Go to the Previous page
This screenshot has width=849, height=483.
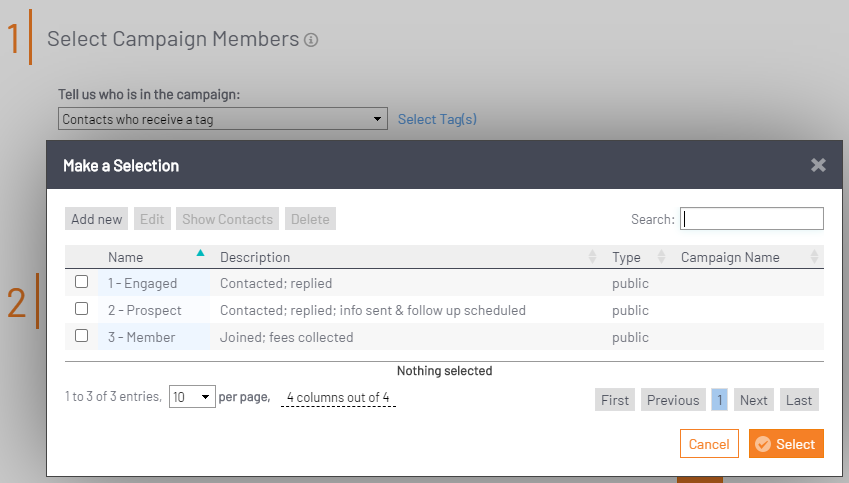673,400
